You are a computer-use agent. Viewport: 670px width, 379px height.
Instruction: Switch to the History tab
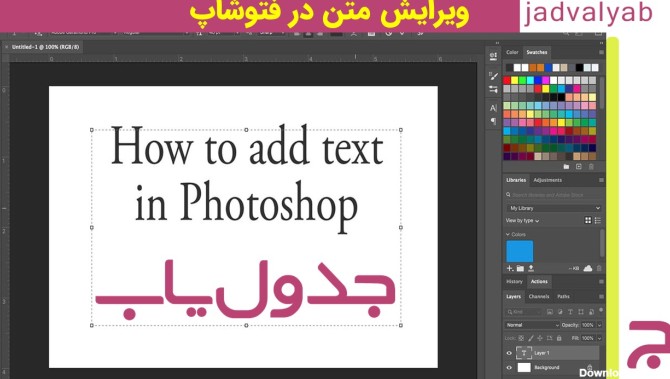tap(514, 282)
